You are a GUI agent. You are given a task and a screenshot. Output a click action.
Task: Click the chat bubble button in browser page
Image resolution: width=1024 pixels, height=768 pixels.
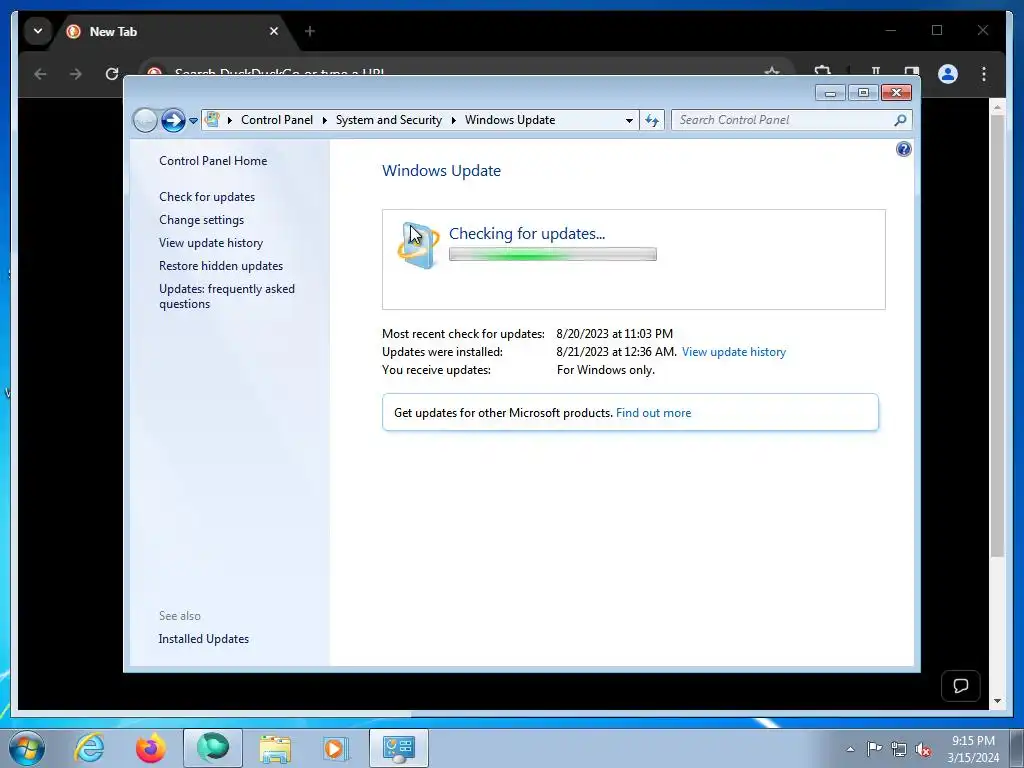pos(961,686)
